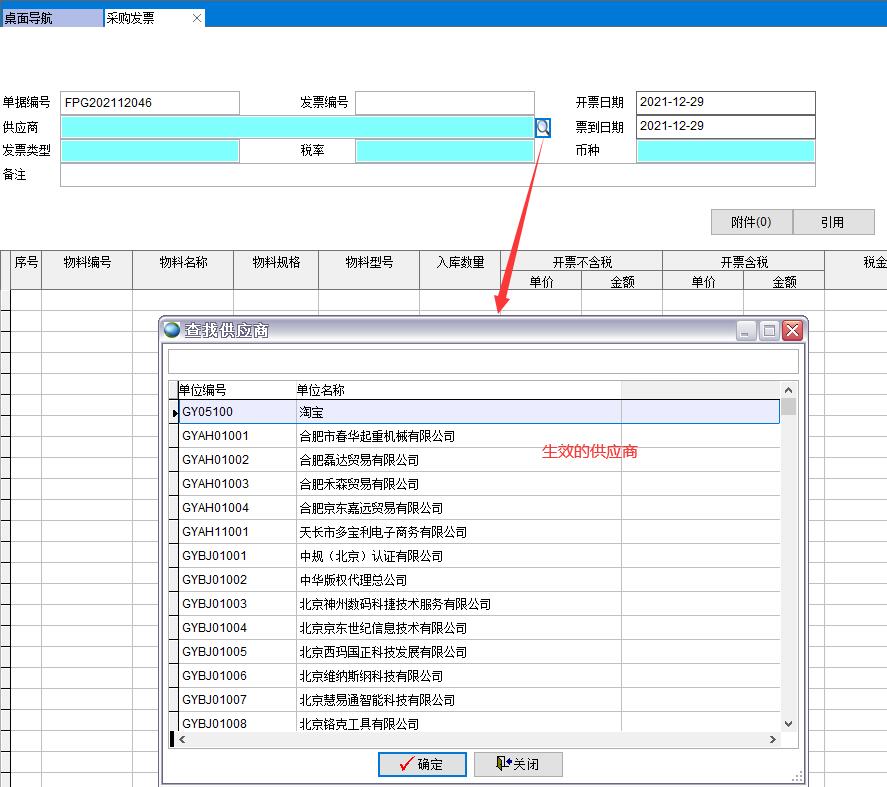Close the 采购发票 tab with its X
The image size is (887, 787).
(197, 18)
